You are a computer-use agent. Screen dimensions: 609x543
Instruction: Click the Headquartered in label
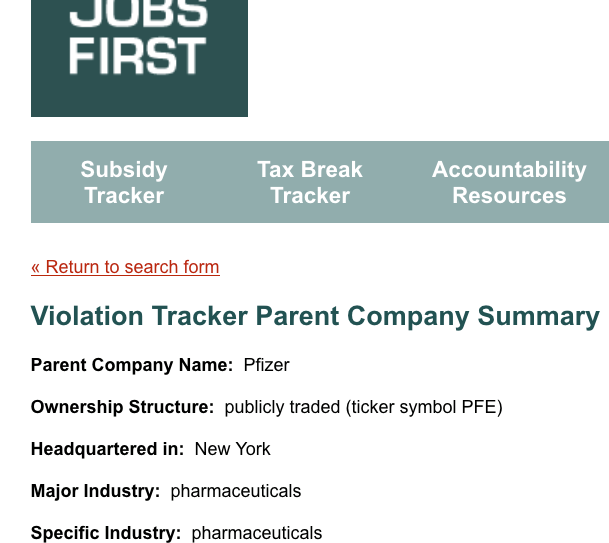tap(107, 449)
